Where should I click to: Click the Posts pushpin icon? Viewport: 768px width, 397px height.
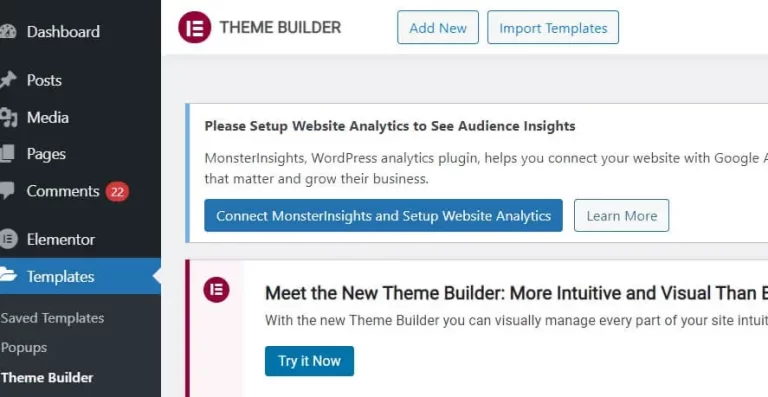click(x=8, y=80)
